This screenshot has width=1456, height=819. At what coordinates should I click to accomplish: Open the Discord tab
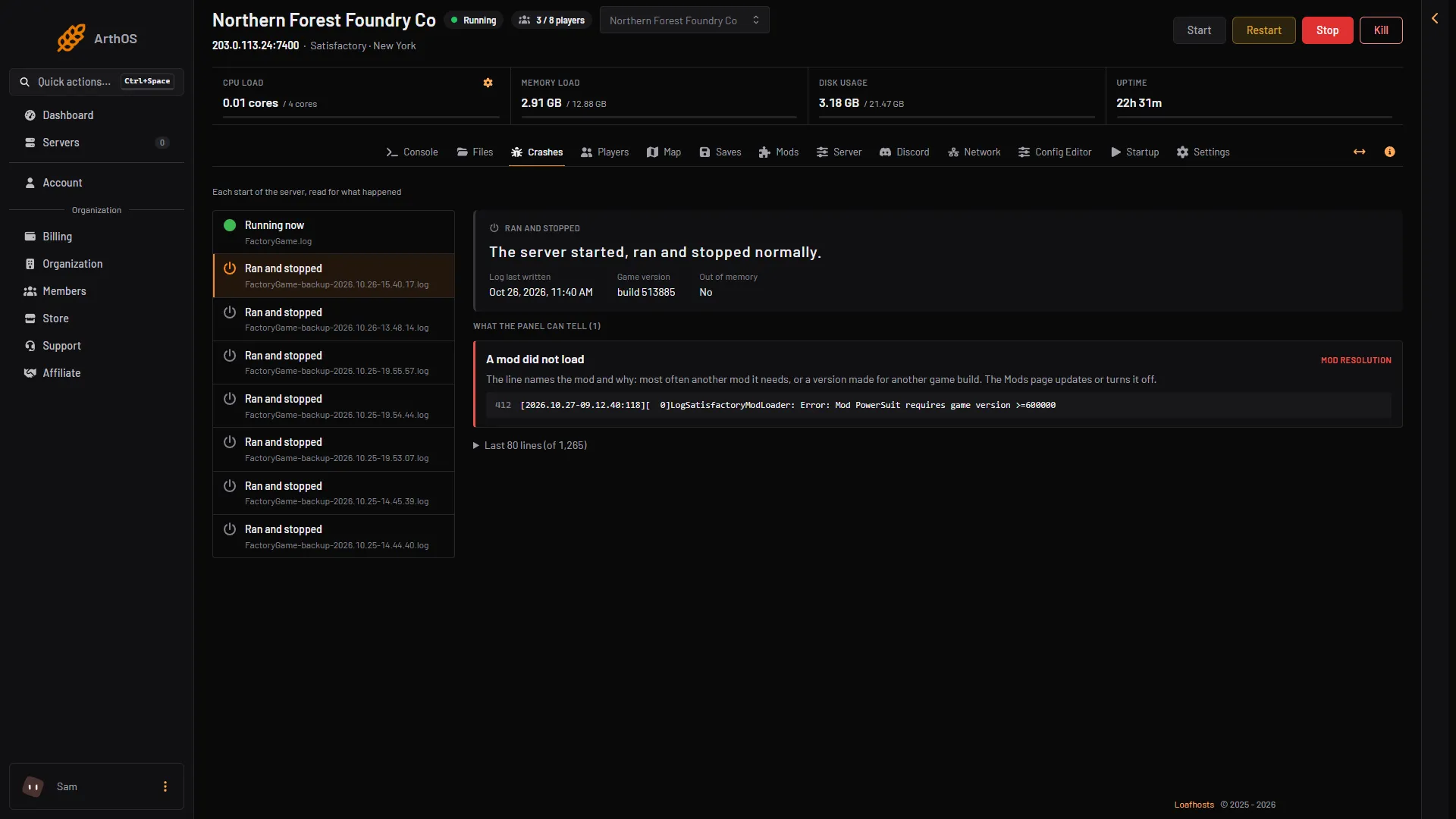(x=904, y=152)
